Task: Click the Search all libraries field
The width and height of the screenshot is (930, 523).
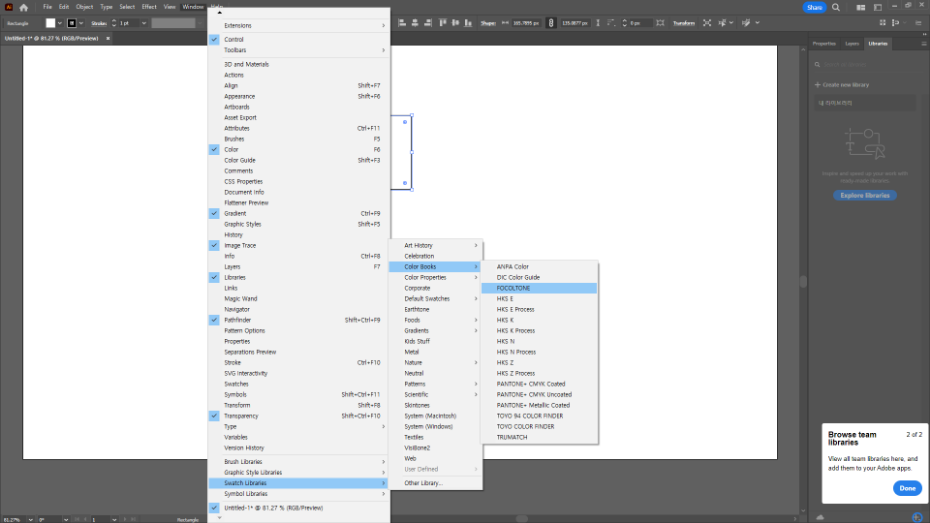Action: tap(865, 64)
